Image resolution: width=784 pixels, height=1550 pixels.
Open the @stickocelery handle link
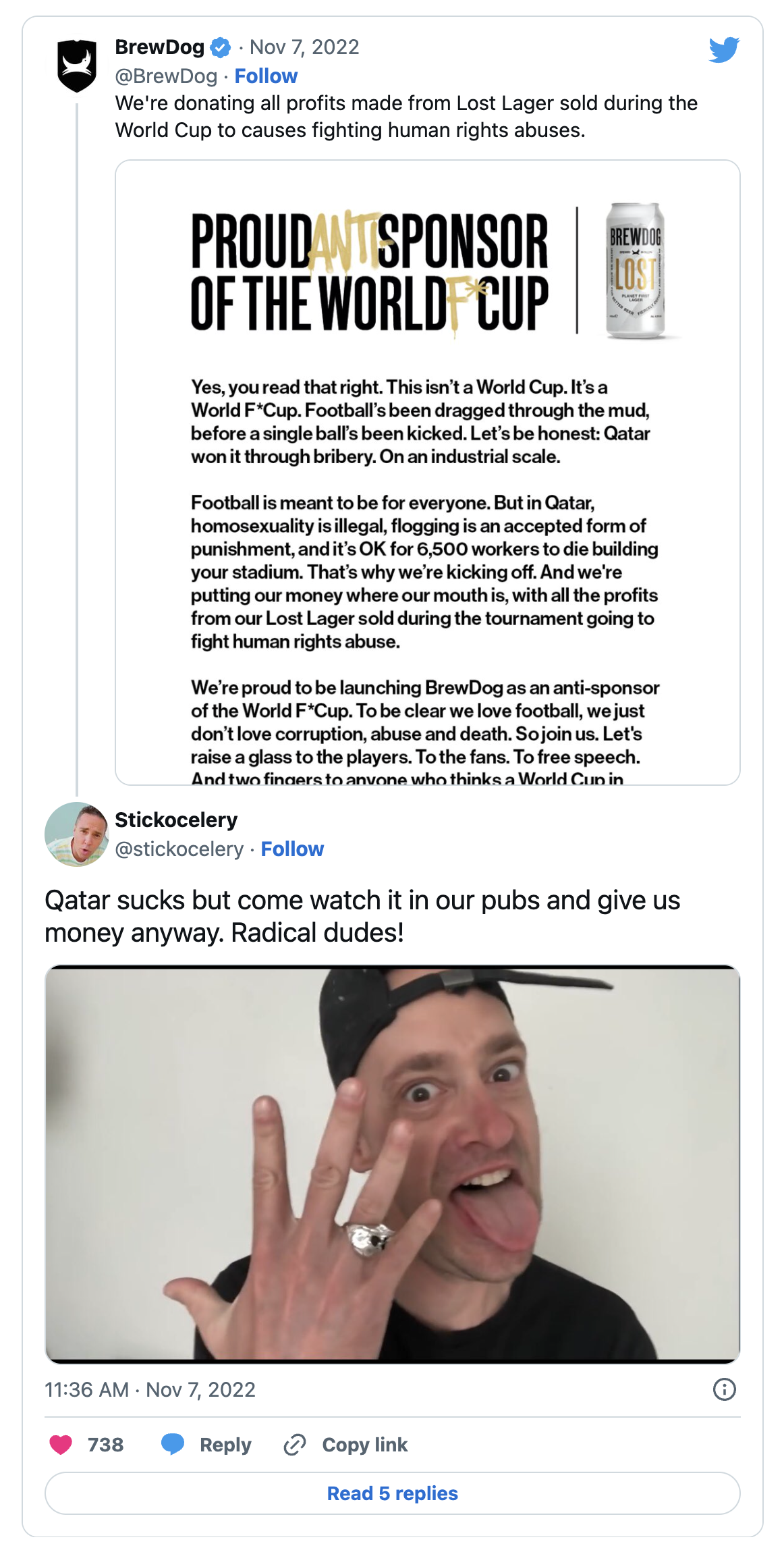pos(179,849)
